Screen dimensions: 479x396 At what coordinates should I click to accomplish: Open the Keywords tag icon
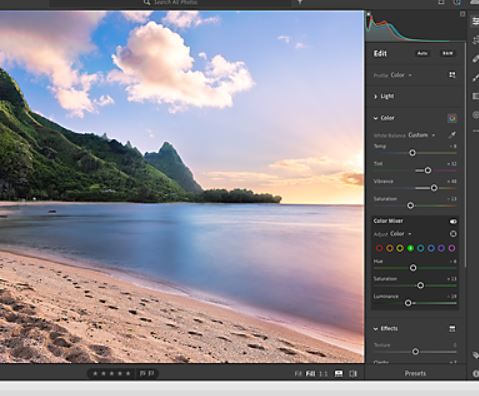pyautogui.click(x=475, y=355)
